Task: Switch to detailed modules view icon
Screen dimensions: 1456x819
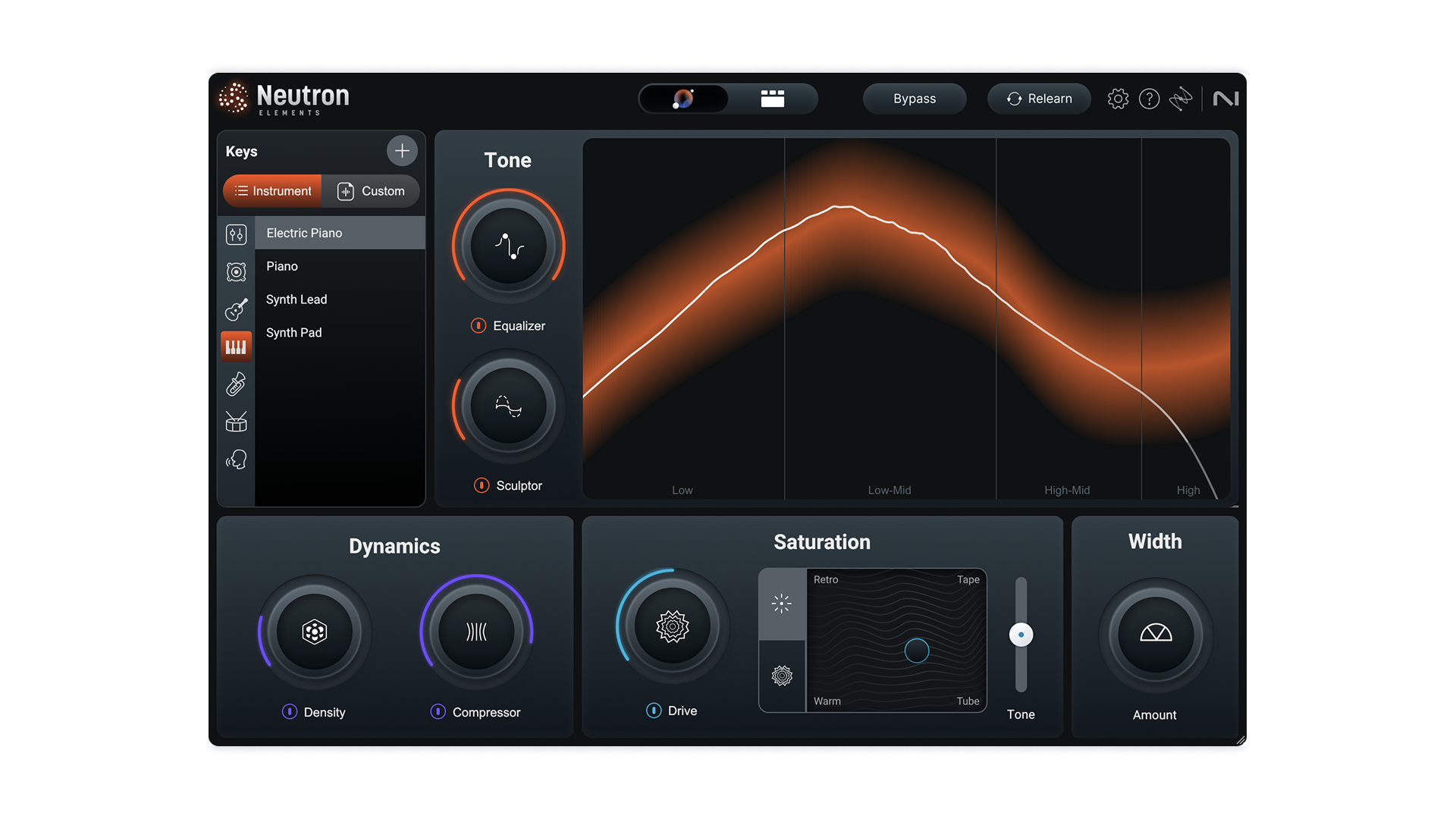Action: click(772, 99)
